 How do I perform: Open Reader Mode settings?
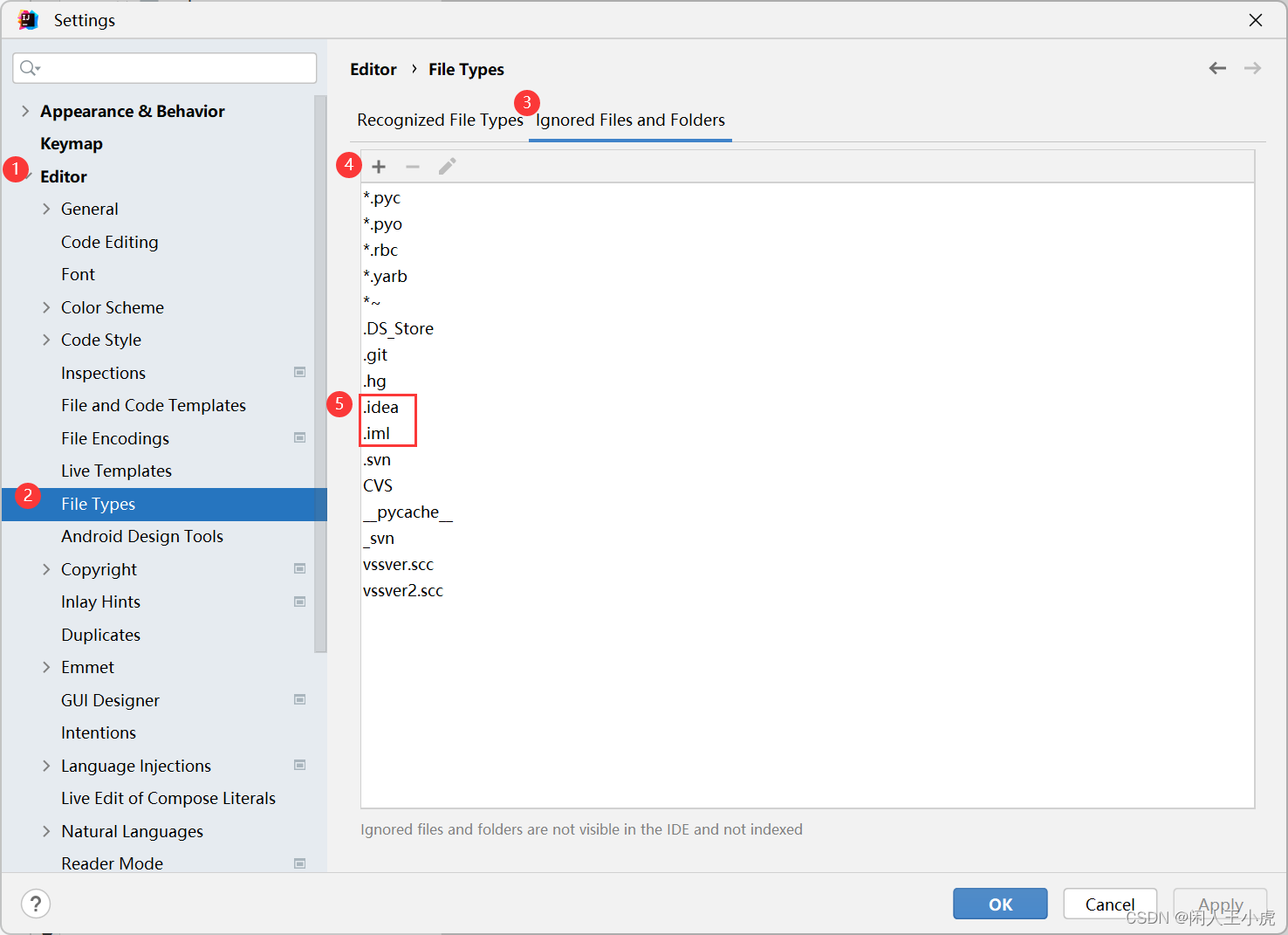coord(112,863)
